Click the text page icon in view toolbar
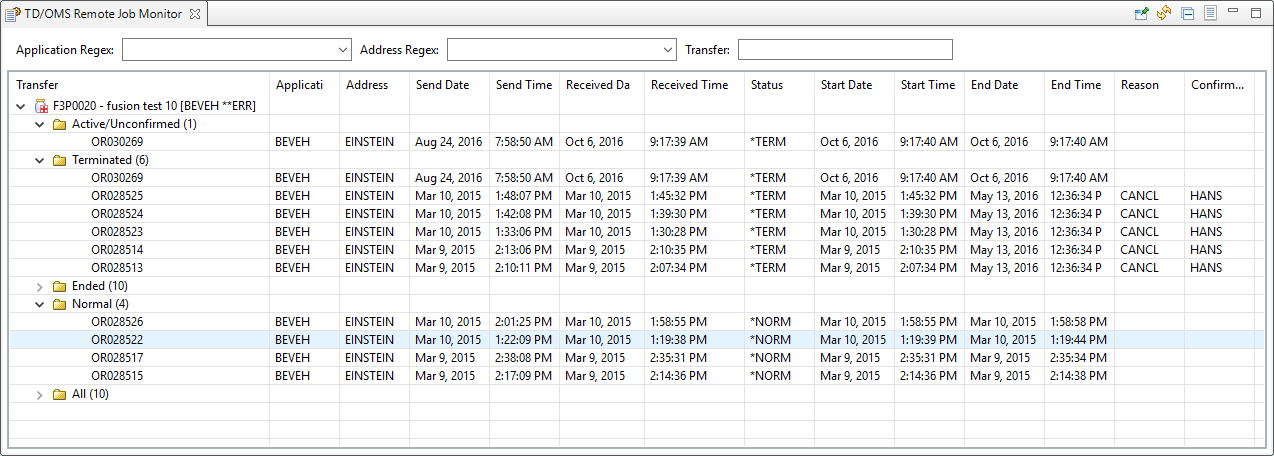Screen dimensions: 1274x456 (x=1210, y=13)
